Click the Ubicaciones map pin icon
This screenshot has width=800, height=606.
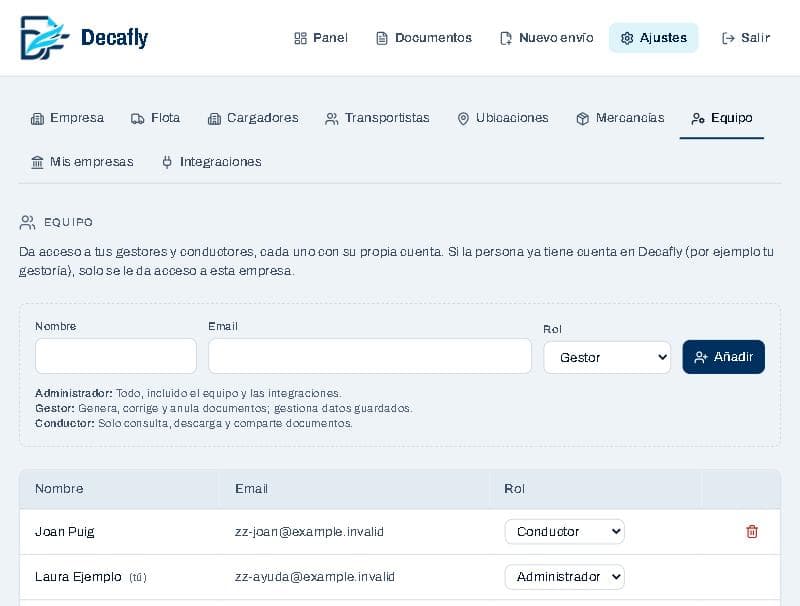pyautogui.click(x=463, y=119)
